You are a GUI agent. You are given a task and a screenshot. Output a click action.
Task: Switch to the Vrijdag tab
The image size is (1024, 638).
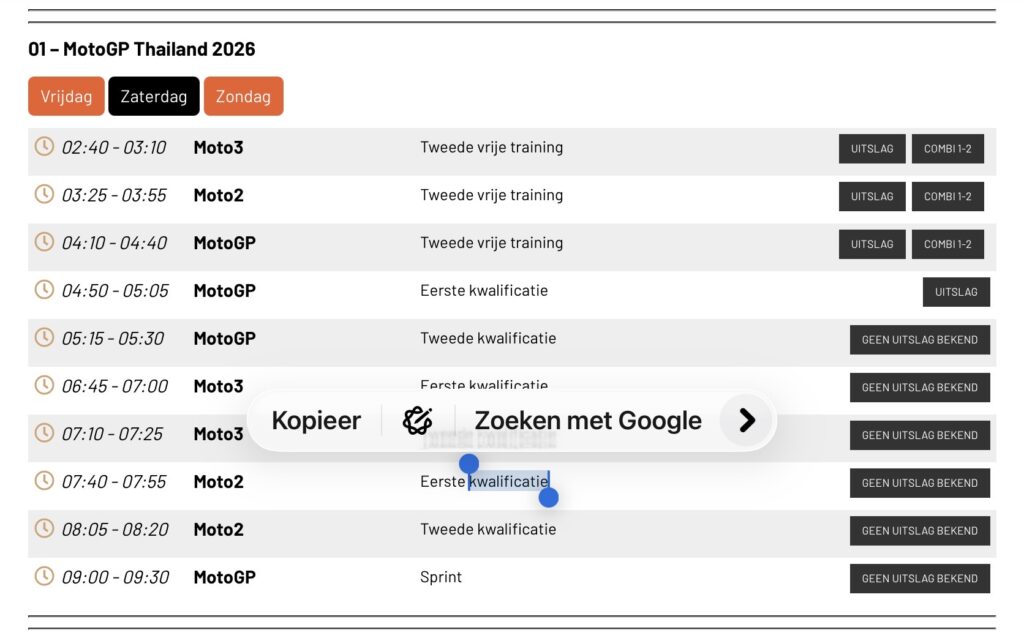(66, 97)
